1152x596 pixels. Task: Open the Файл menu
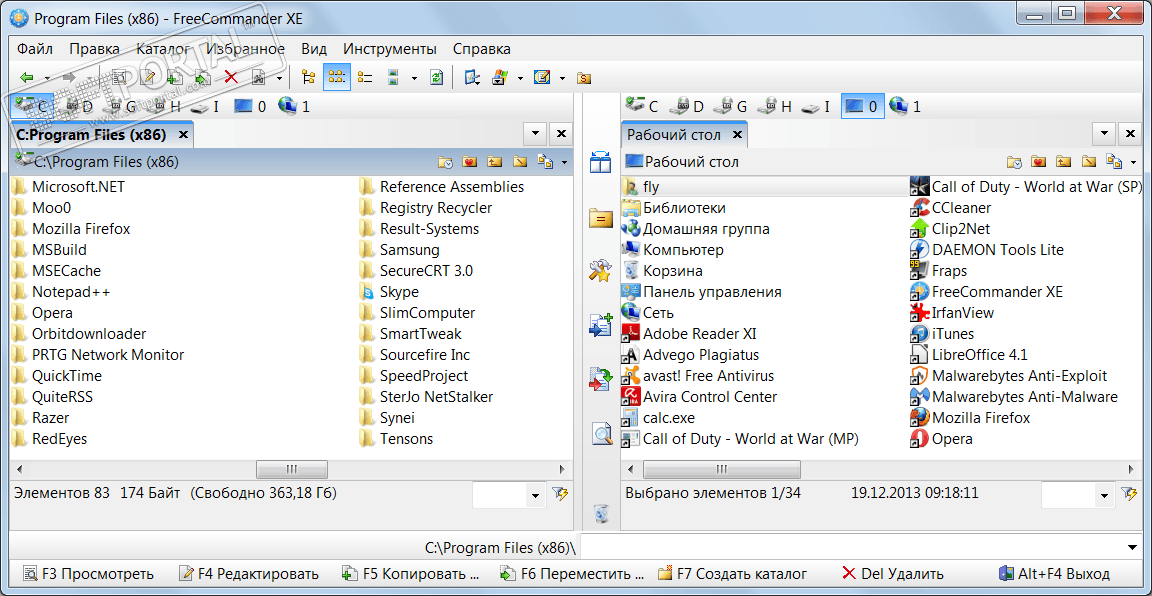tap(35, 49)
